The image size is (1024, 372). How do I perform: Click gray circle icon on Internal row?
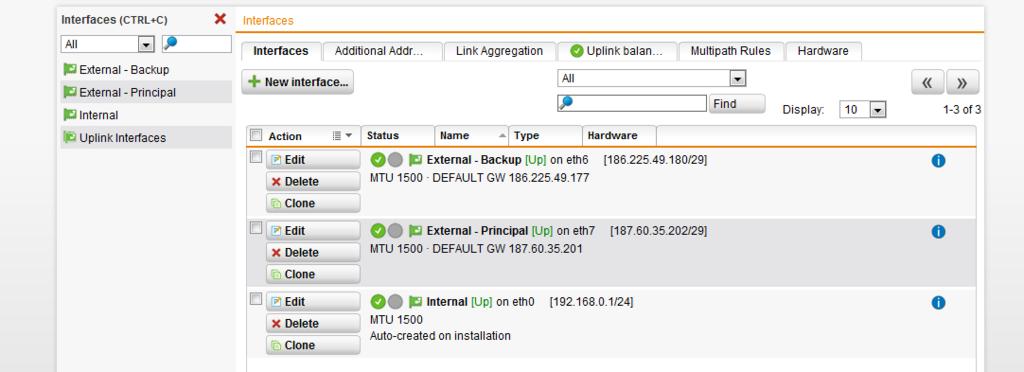[395, 302]
